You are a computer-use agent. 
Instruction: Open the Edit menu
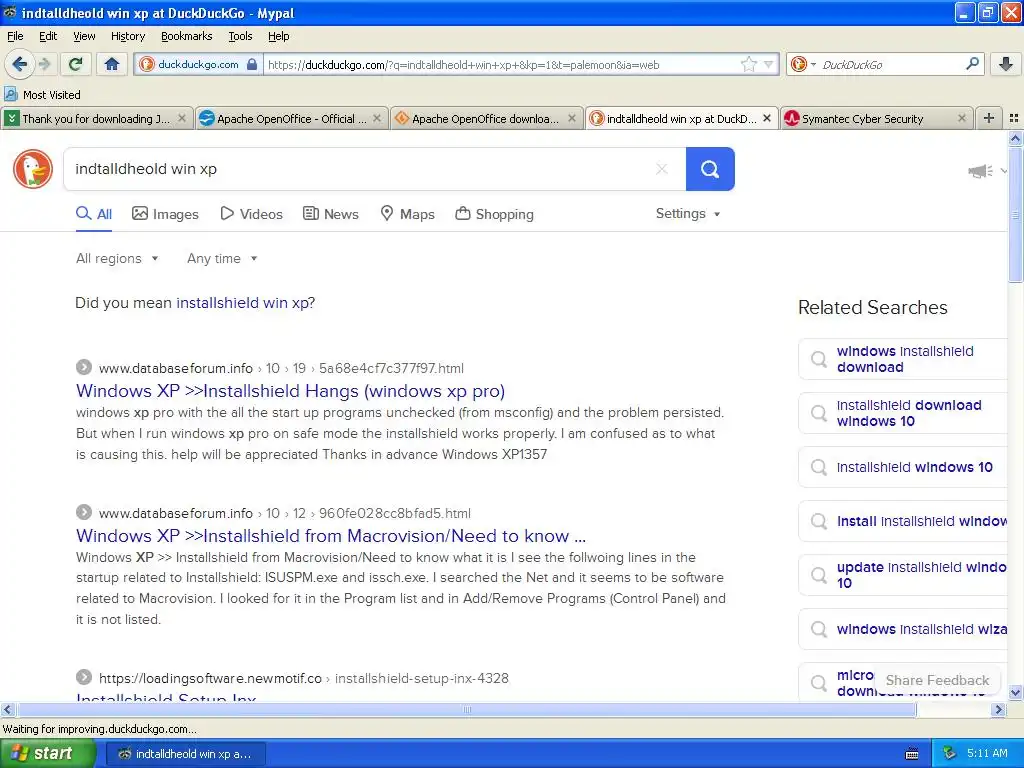(48, 36)
